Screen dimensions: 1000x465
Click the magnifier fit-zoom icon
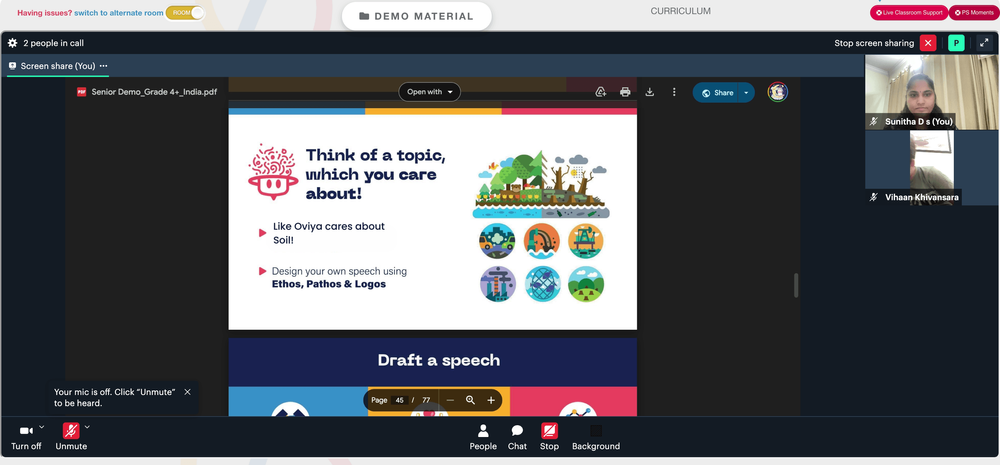tap(471, 400)
